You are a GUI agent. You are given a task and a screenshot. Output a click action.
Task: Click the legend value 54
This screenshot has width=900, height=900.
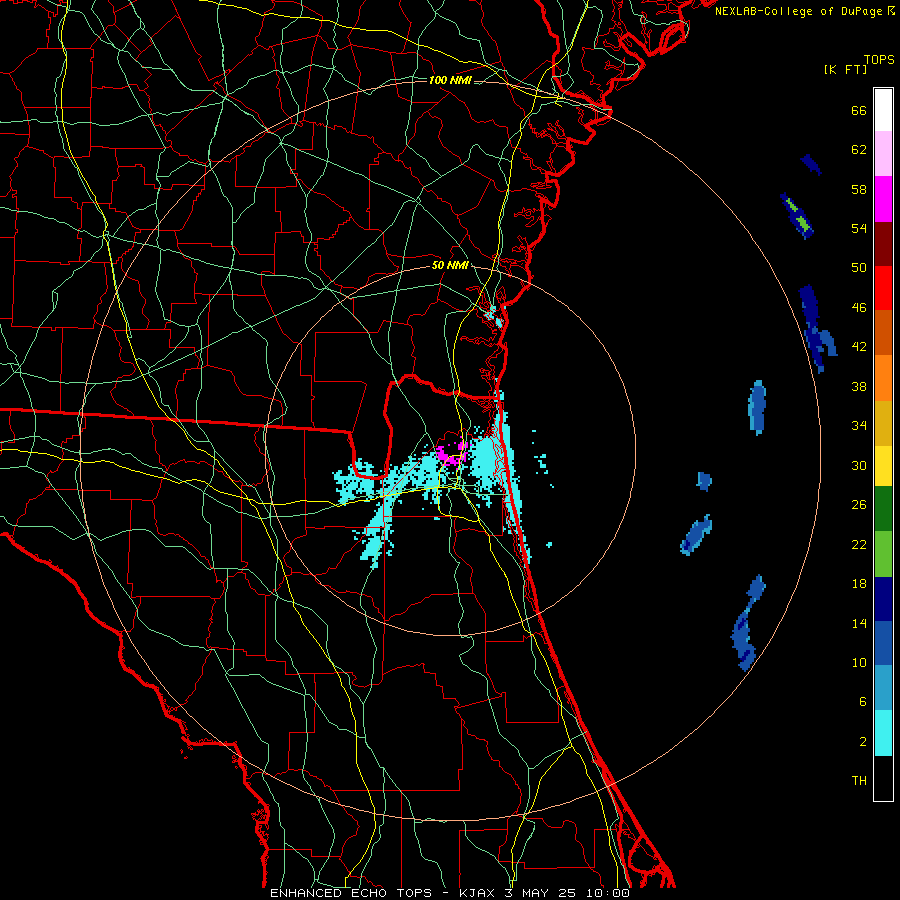coord(859,228)
